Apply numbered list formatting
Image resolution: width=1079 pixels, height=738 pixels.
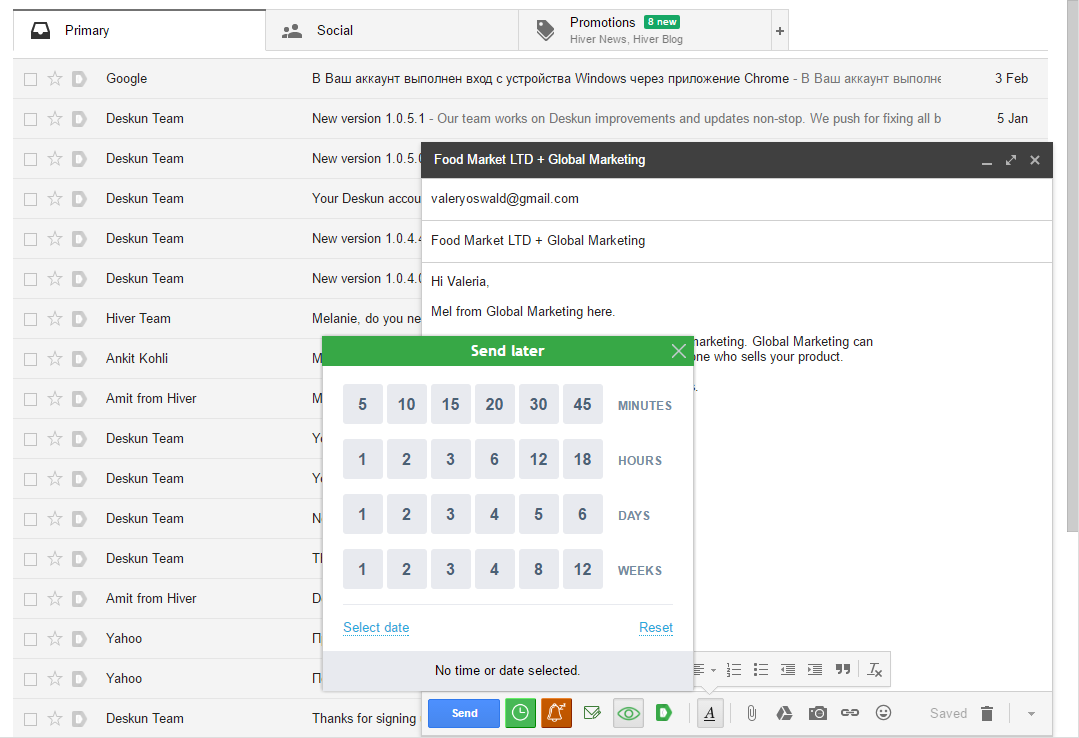tap(734, 670)
